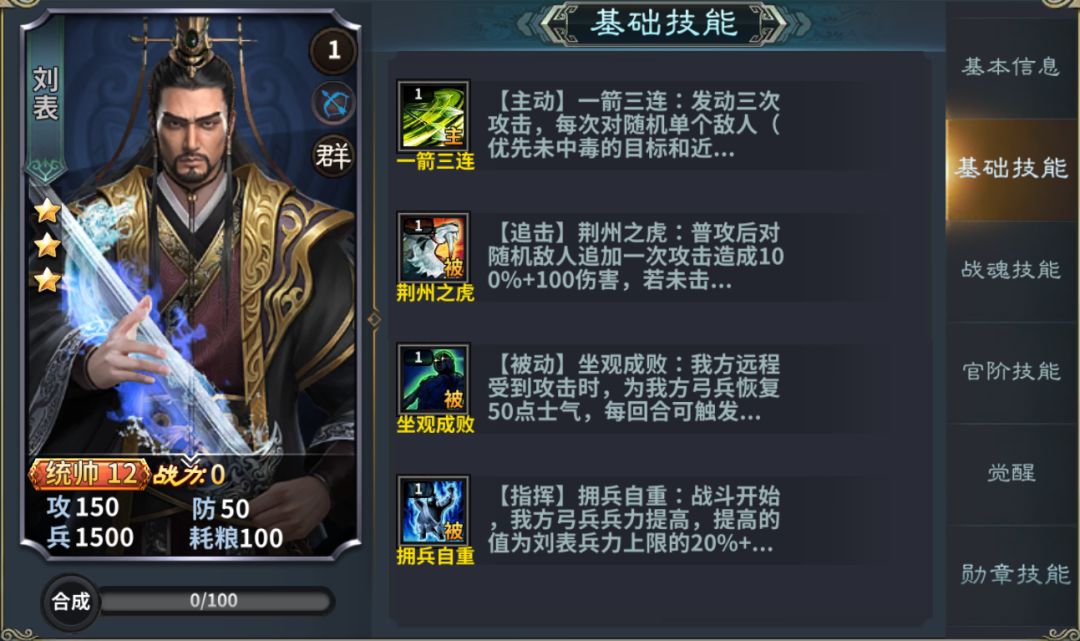Open the 官阶技能 tab
Image resolution: width=1080 pixels, height=641 pixels.
click(1010, 372)
